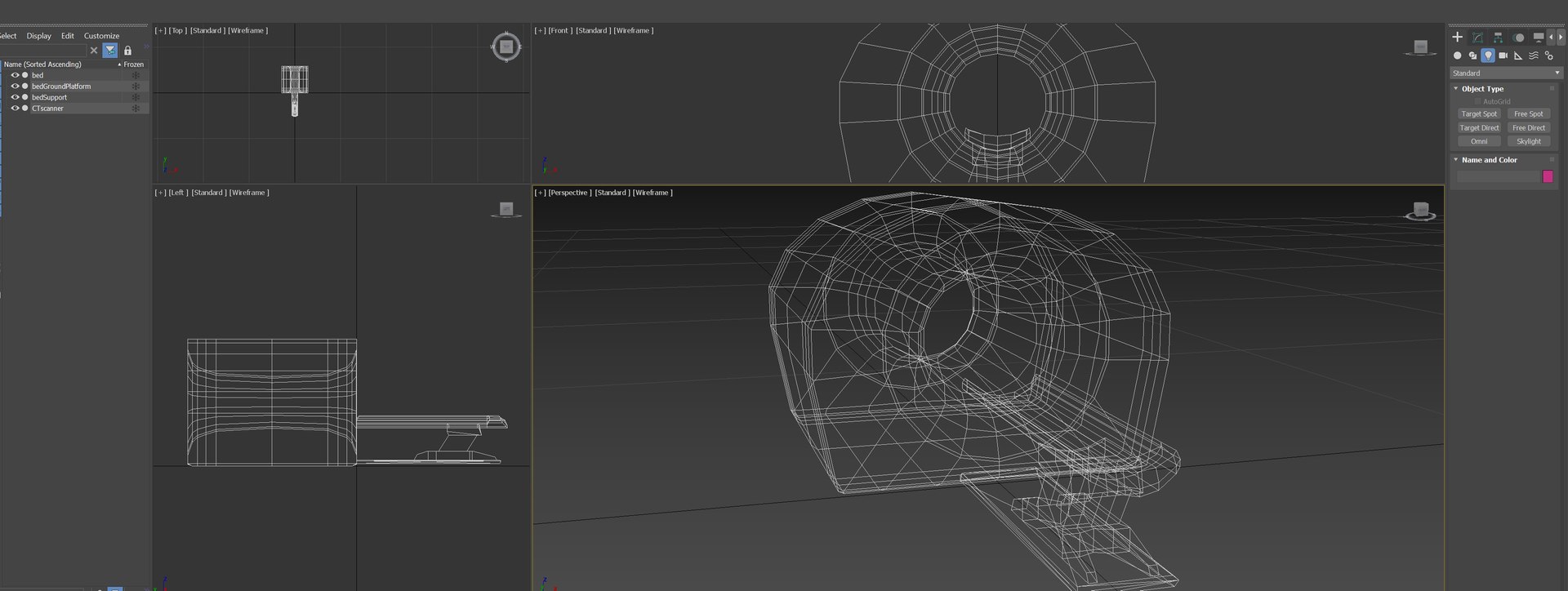
Task: Select the Systems category gears icon
Action: tap(1549, 56)
